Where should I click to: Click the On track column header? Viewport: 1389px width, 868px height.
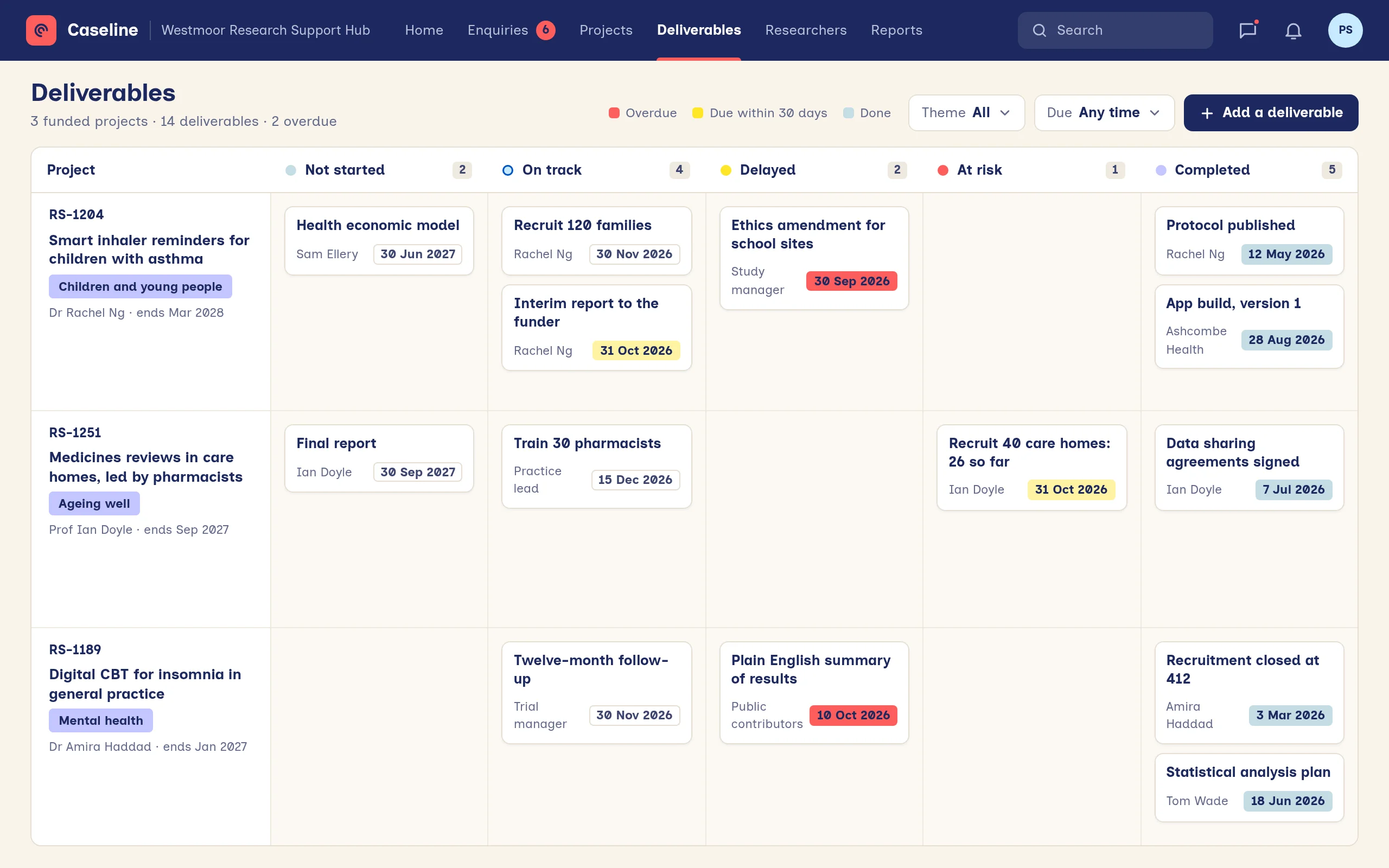(596, 170)
